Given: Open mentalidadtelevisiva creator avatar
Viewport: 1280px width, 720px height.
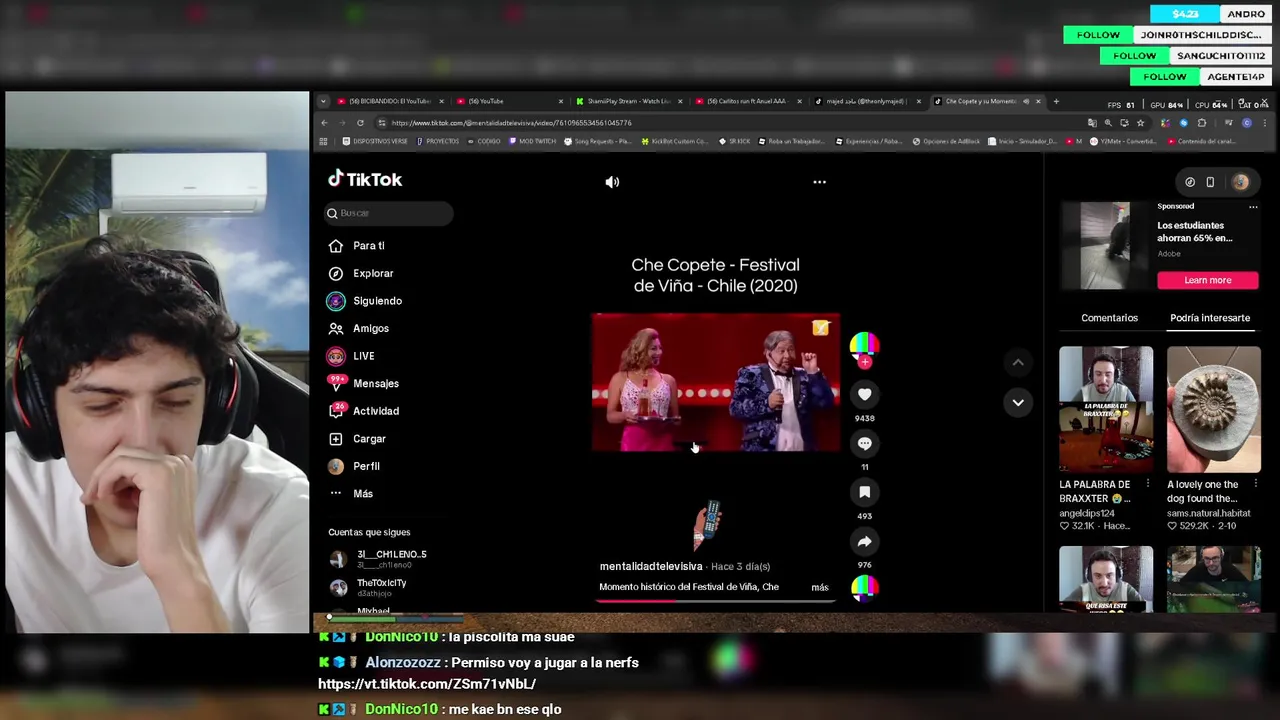Looking at the screenshot, I should click(864, 346).
